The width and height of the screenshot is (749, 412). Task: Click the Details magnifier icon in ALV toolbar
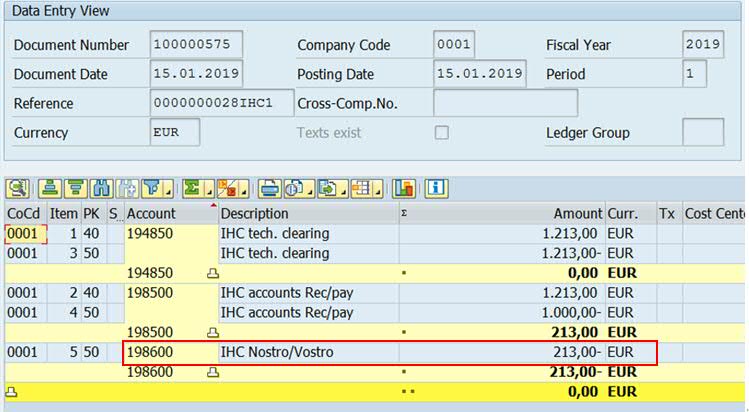pos(18,188)
